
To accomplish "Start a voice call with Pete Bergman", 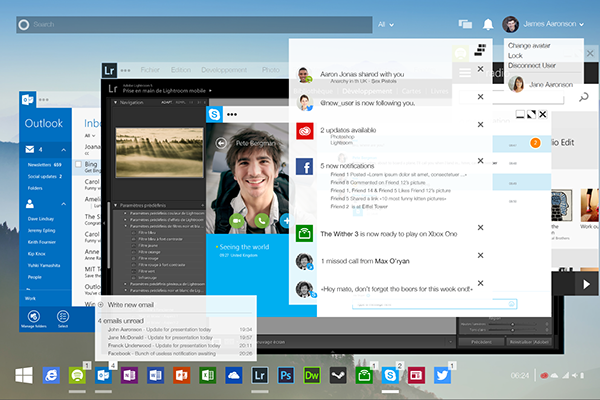I will [262, 220].
